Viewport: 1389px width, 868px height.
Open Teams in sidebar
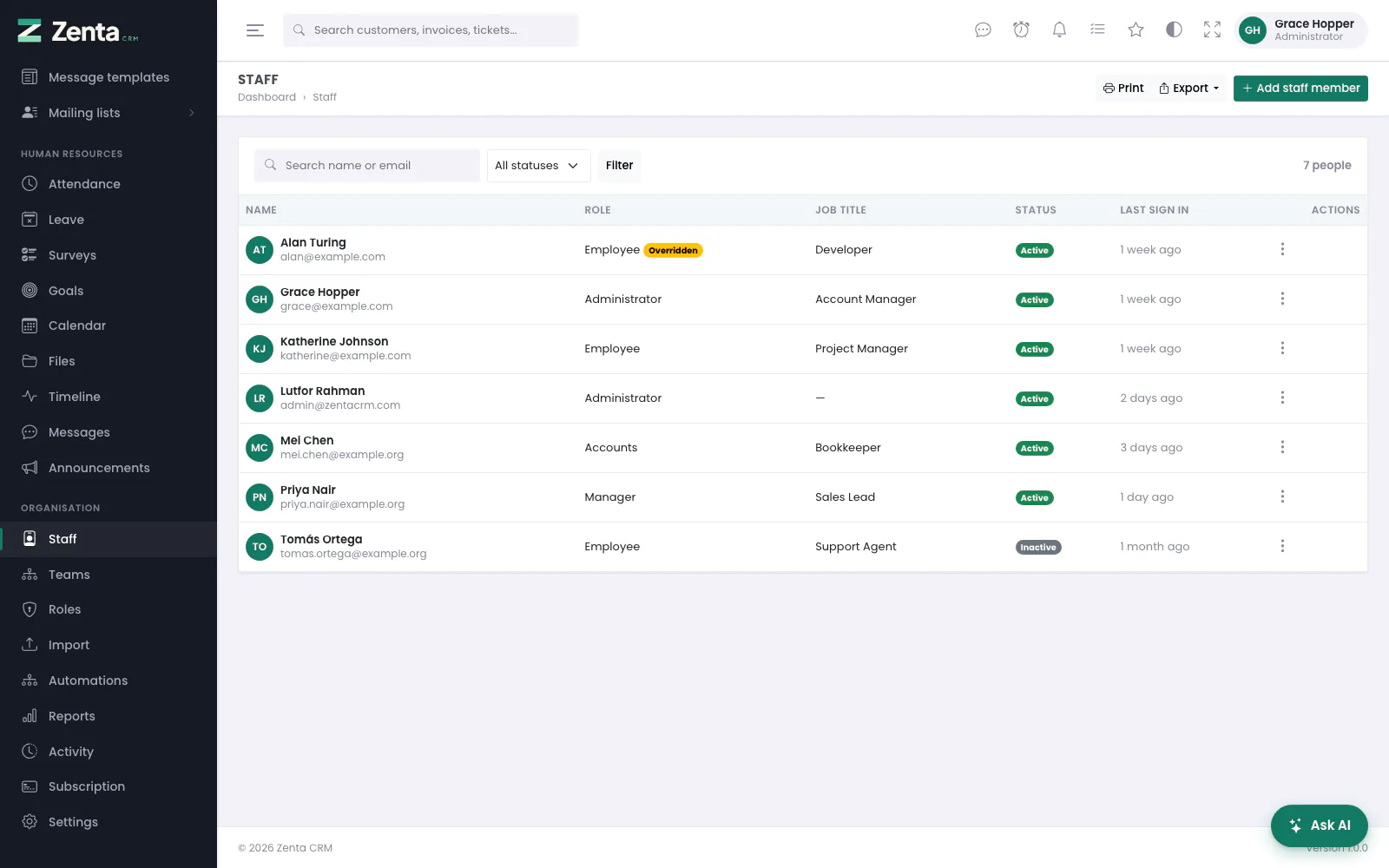pyautogui.click(x=109, y=575)
